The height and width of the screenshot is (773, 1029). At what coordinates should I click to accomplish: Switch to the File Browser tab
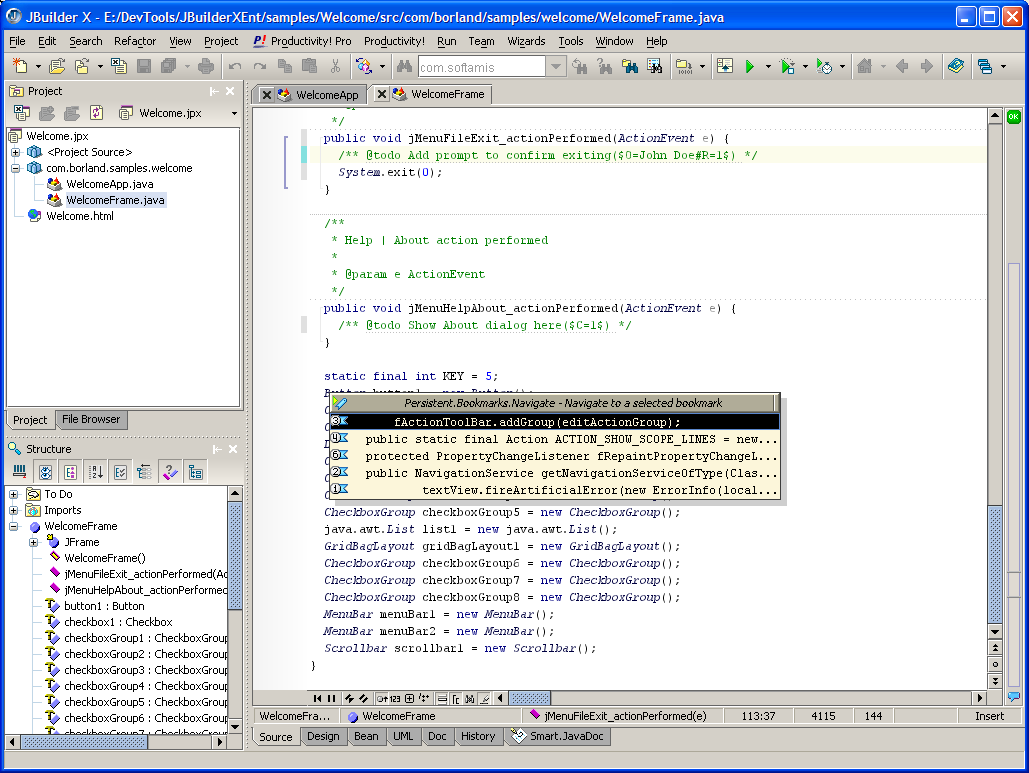[x=90, y=419]
